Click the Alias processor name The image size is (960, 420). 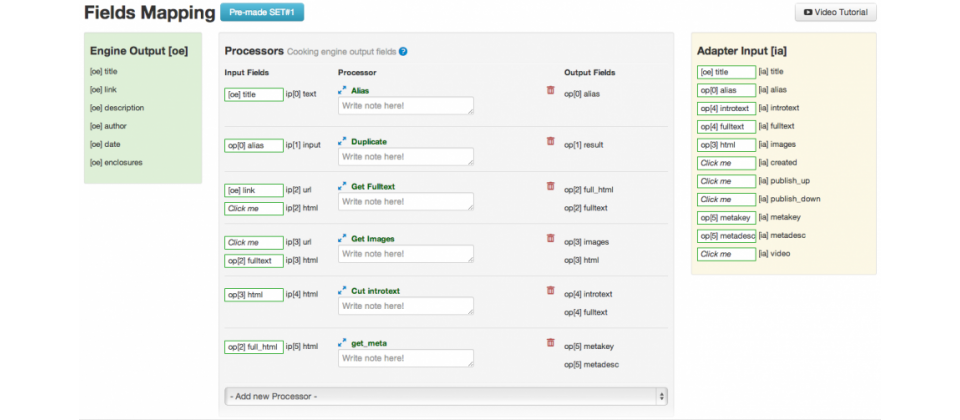[x=360, y=91]
